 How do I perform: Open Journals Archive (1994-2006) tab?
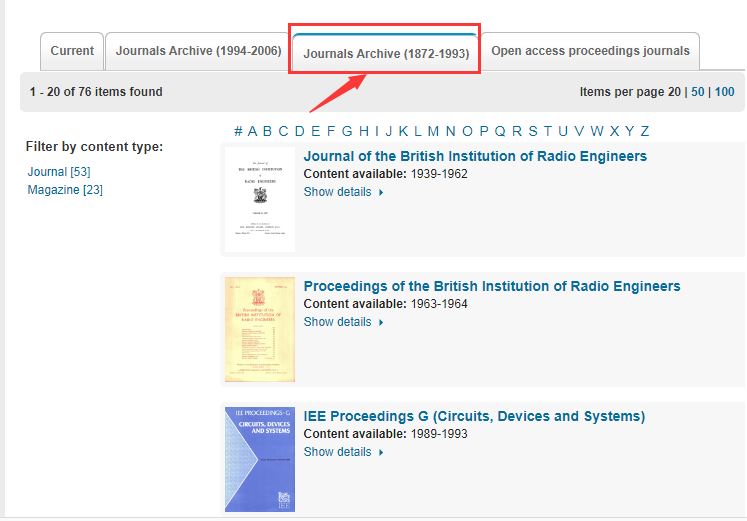pos(198,51)
